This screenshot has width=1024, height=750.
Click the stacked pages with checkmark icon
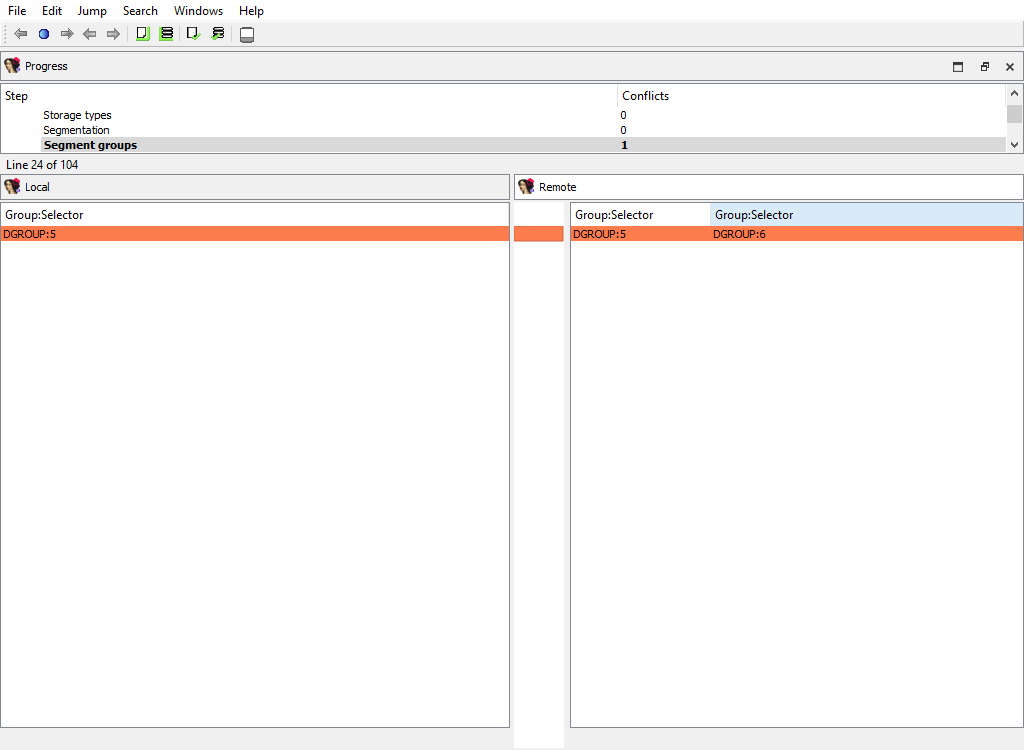tap(217, 34)
